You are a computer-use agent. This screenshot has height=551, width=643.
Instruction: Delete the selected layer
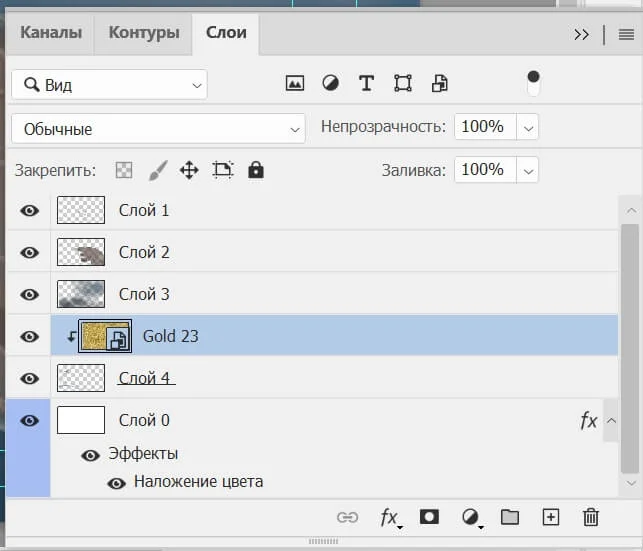pyautogui.click(x=591, y=517)
